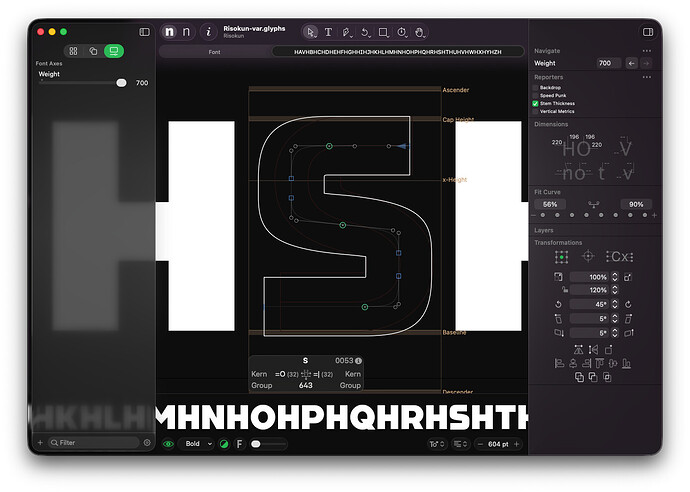Click Fit Curve percentage dots slider

(x=594, y=215)
